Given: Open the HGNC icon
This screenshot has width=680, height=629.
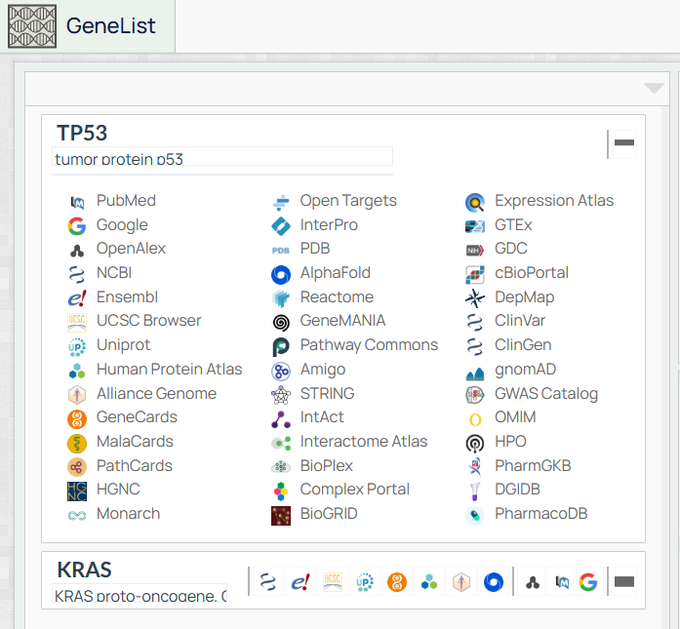Looking at the screenshot, I should [77, 491].
